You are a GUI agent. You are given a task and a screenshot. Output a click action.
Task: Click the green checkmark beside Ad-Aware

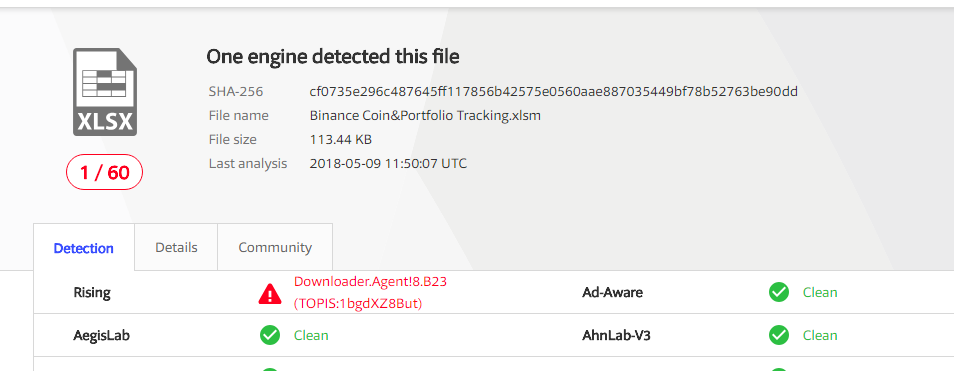[778, 293]
